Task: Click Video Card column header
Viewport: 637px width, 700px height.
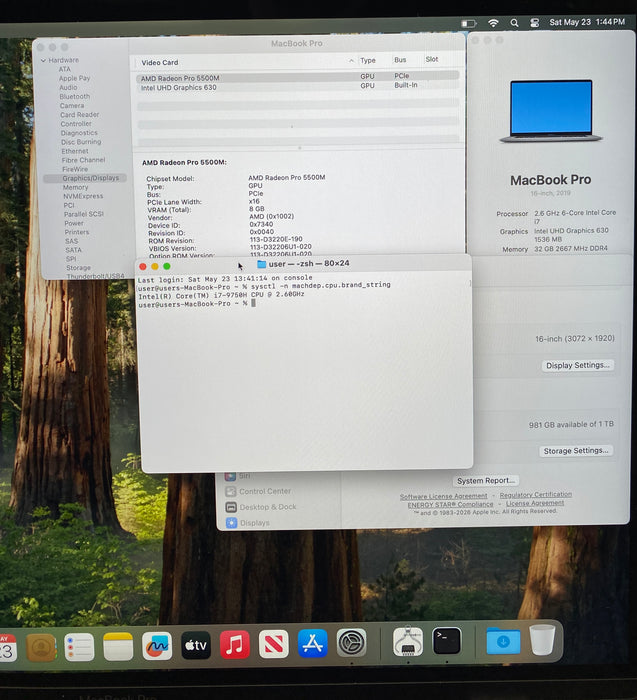Action: tap(159, 62)
